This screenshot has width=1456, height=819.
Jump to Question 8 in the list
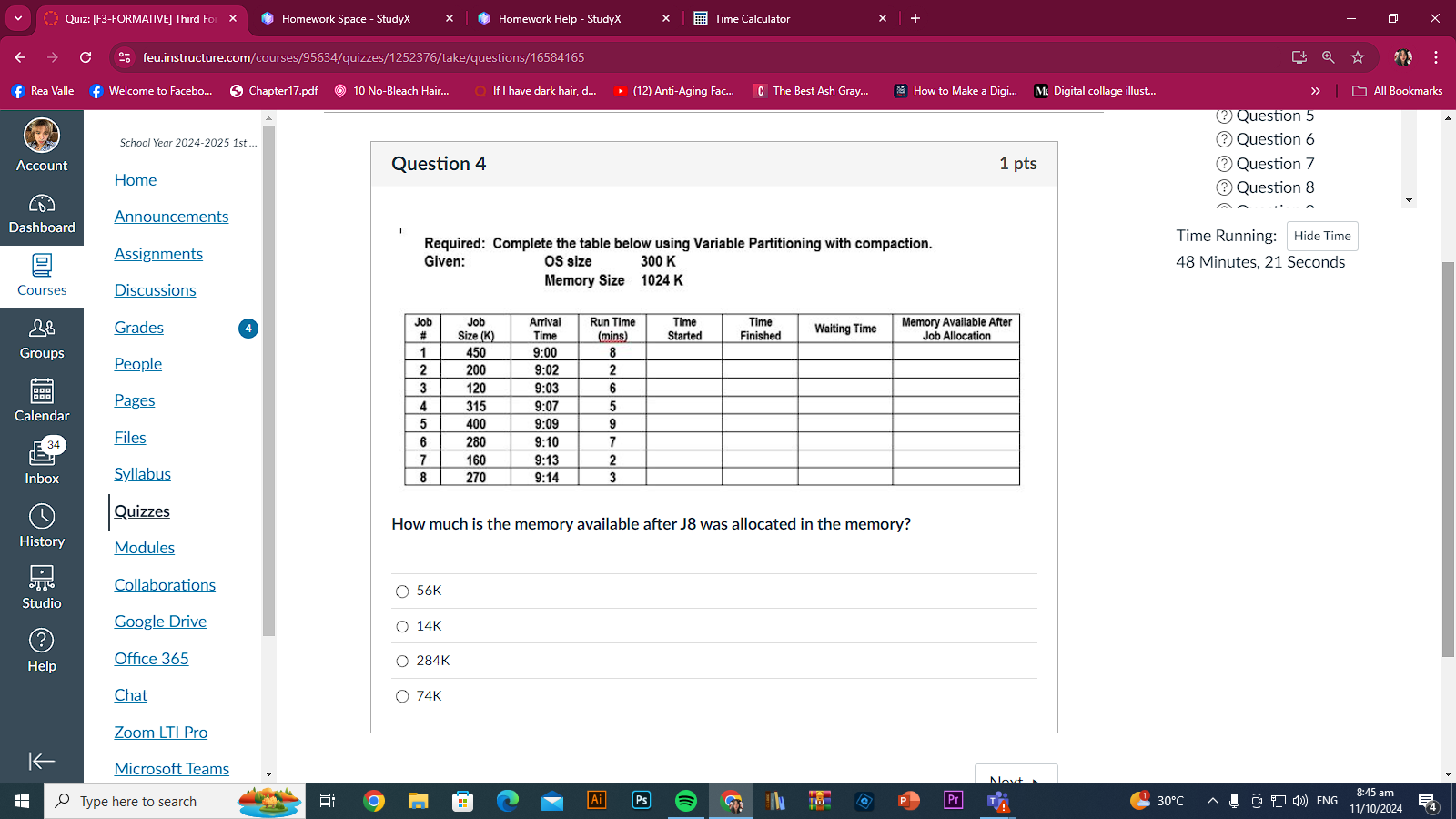1275,187
